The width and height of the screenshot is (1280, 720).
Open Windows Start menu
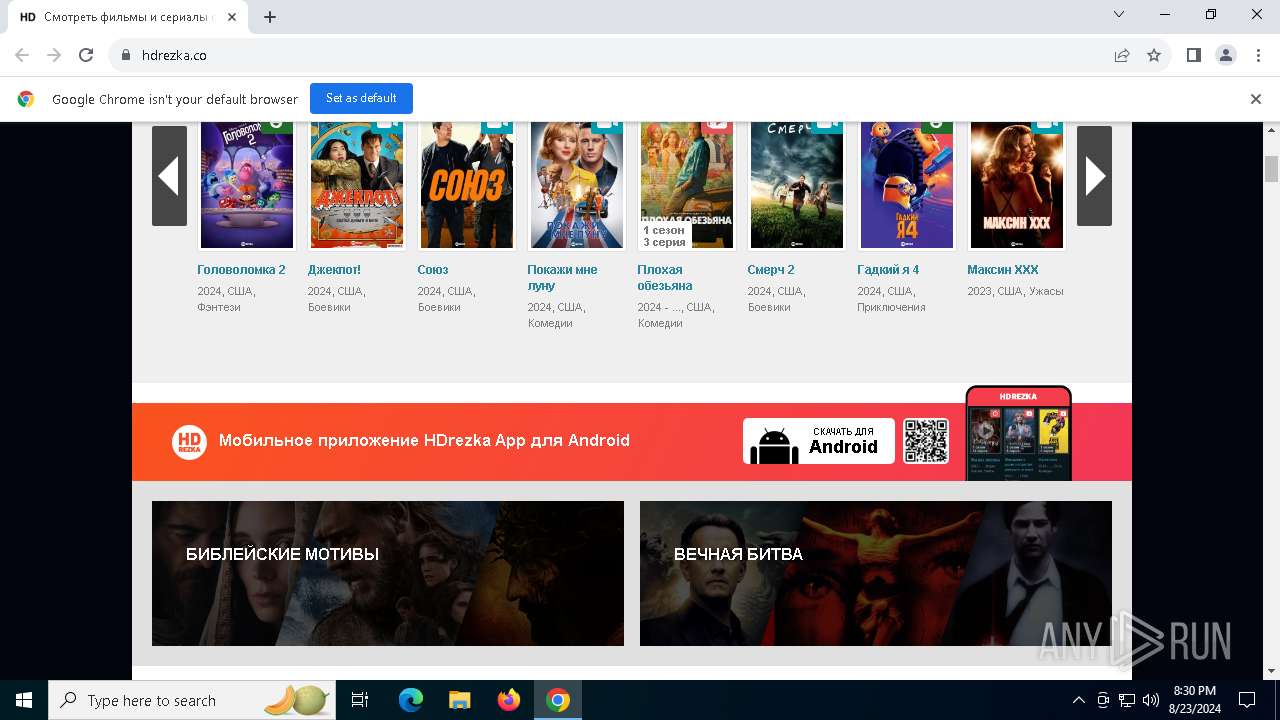pos(24,700)
